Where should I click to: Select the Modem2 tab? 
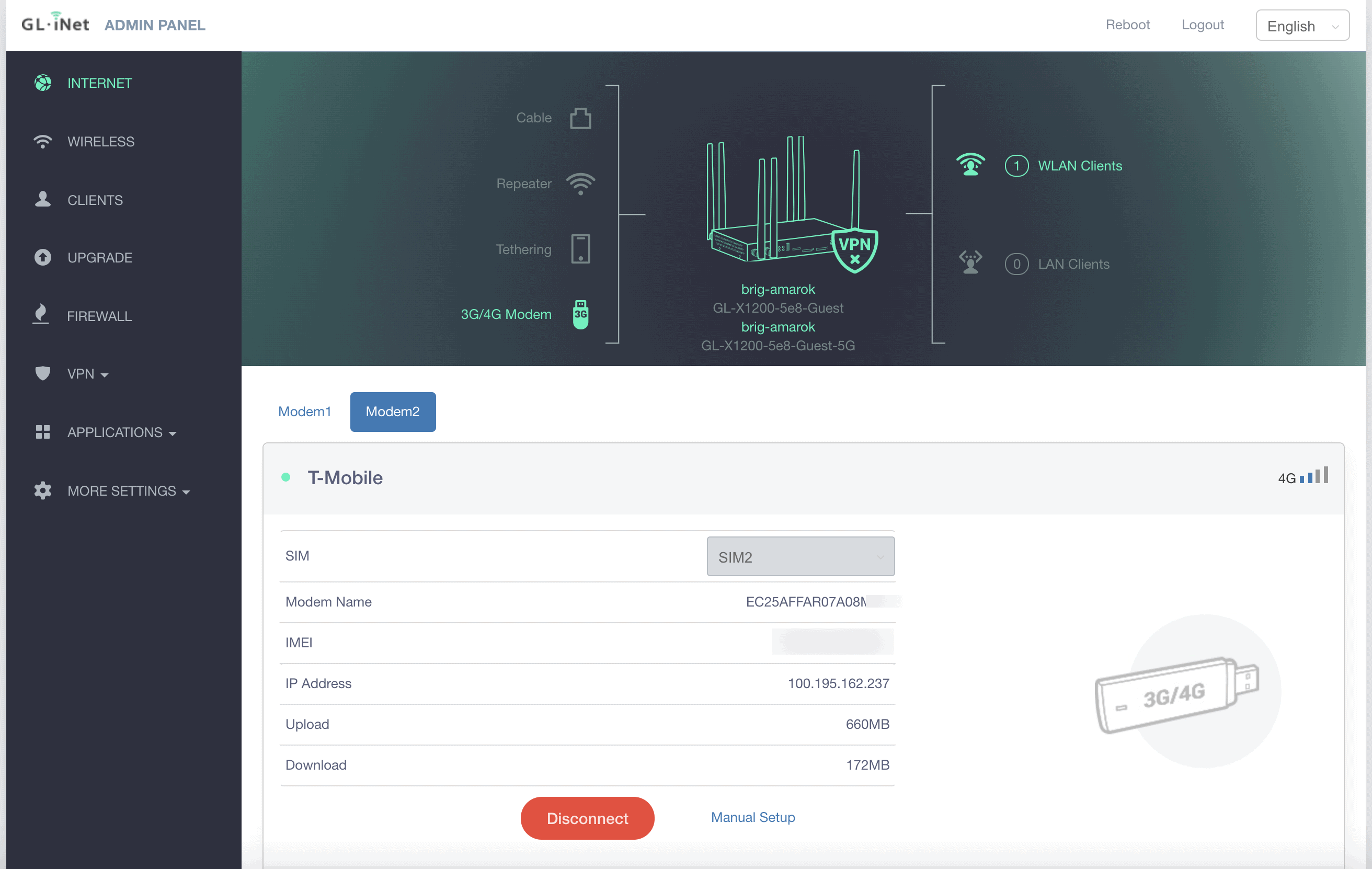[x=392, y=411]
